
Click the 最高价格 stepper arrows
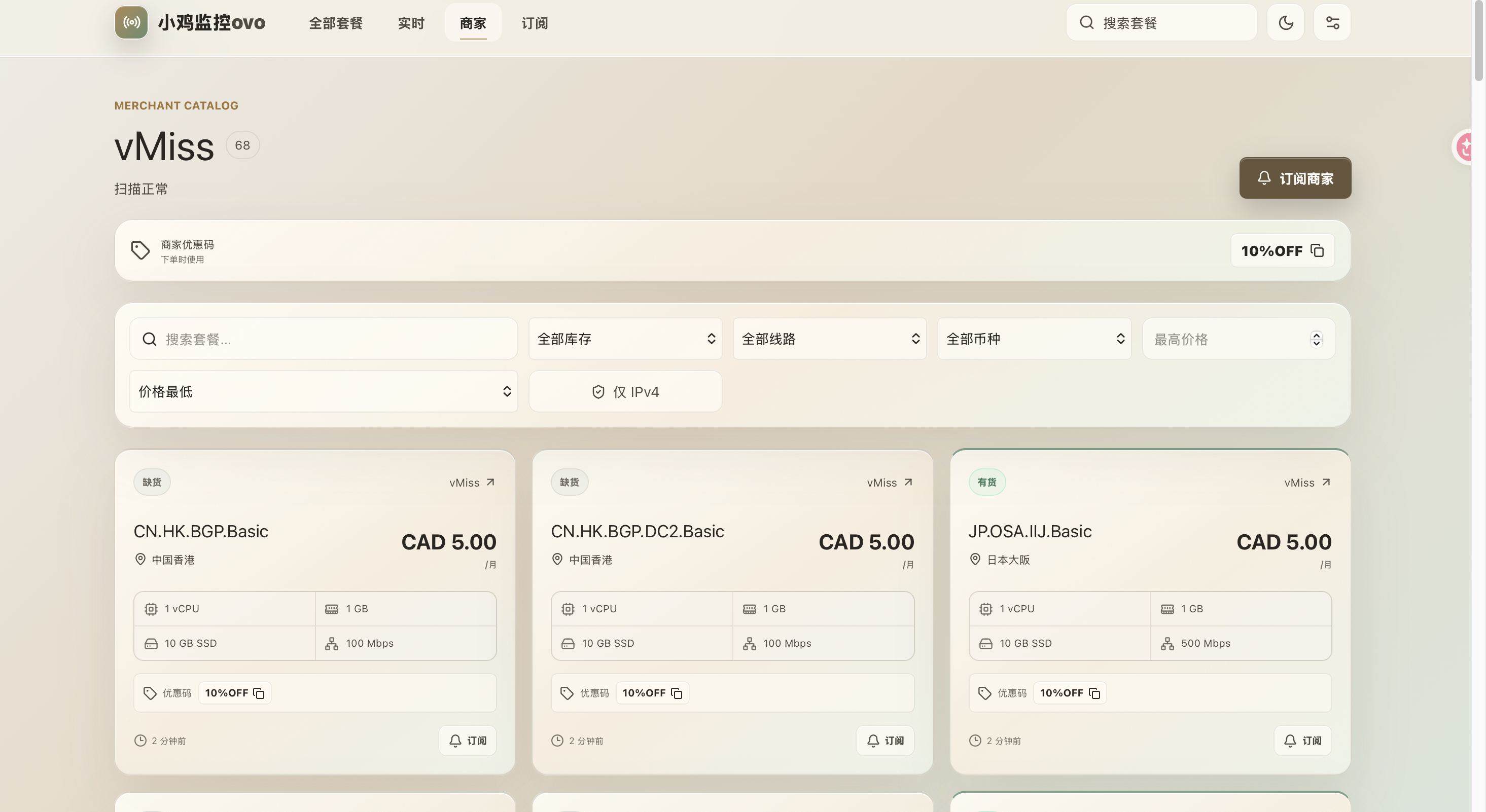pos(1316,339)
